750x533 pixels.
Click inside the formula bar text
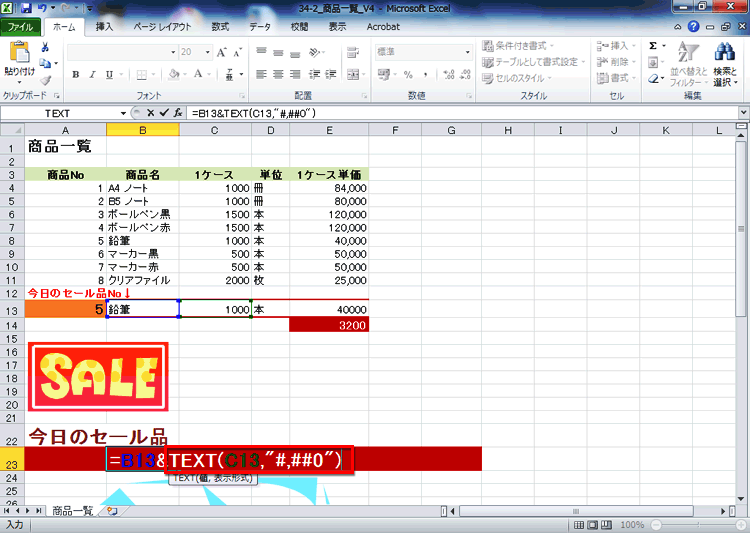click(254, 113)
